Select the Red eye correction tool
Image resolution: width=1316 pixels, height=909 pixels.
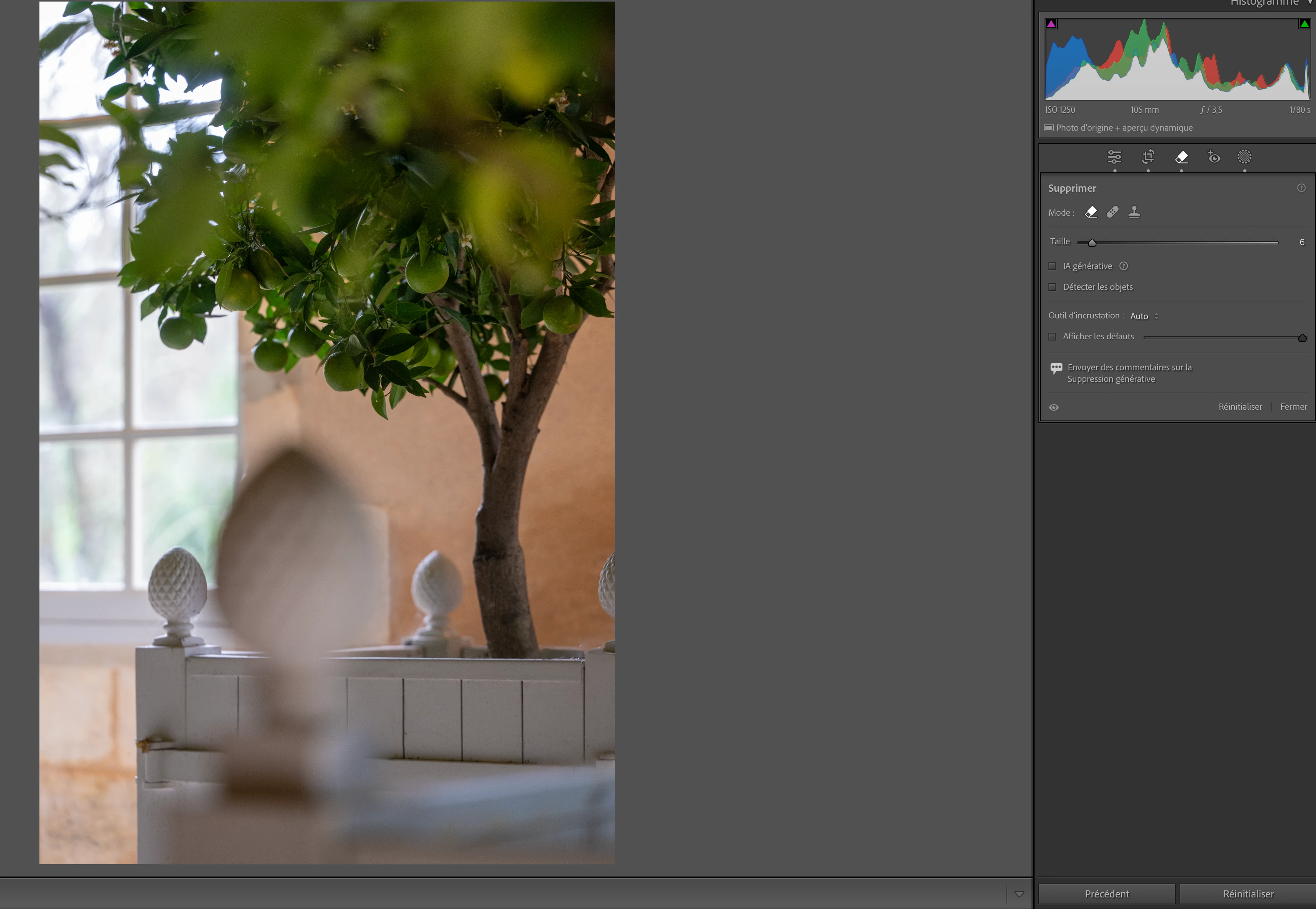(x=1214, y=157)
